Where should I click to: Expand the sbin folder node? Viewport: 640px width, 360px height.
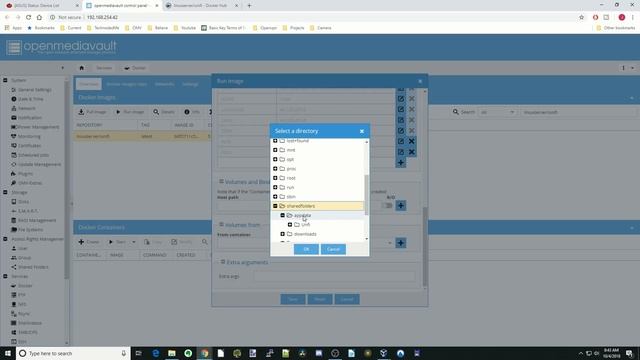[275, 197]
